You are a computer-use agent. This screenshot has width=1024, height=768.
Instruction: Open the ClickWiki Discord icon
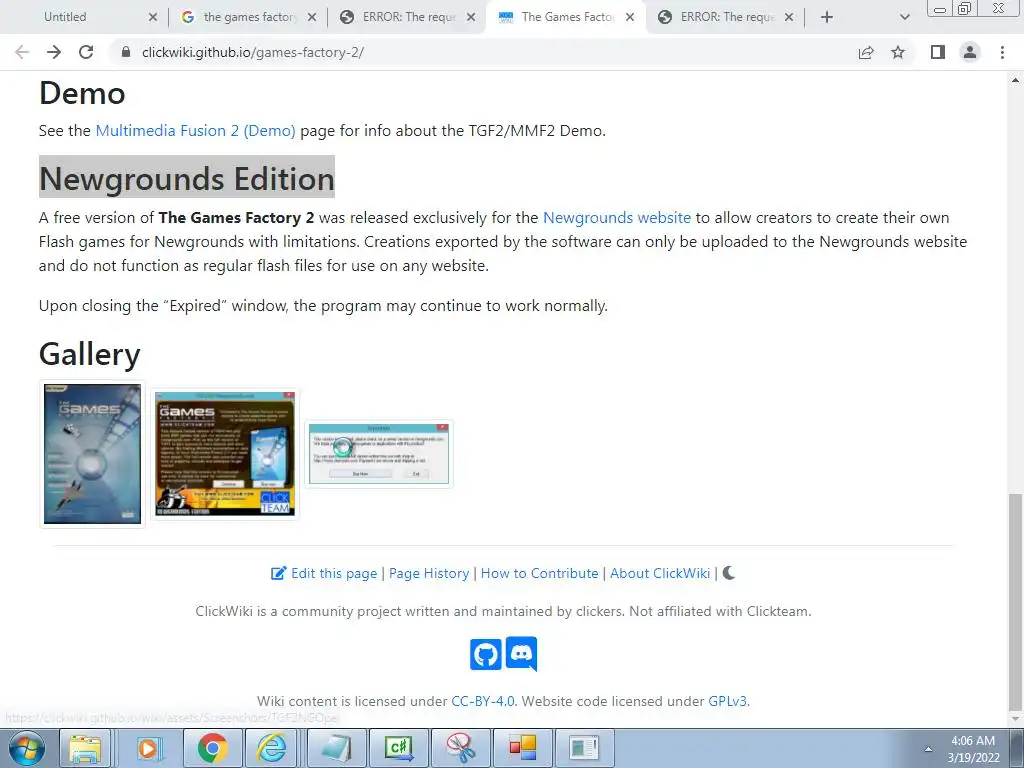521,654
